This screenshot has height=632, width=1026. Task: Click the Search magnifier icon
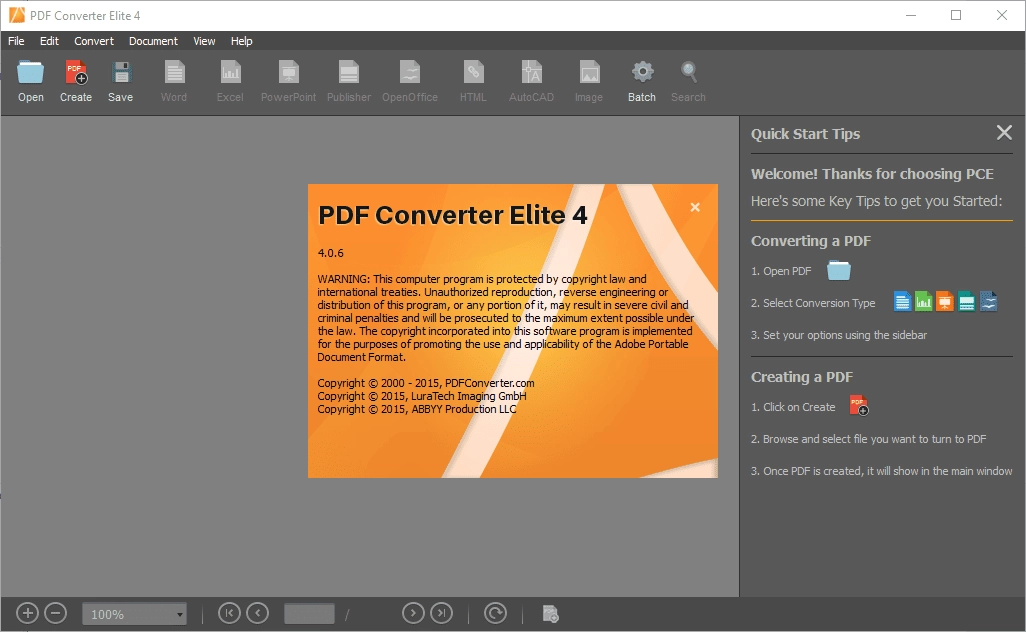(x=688, y=72)
